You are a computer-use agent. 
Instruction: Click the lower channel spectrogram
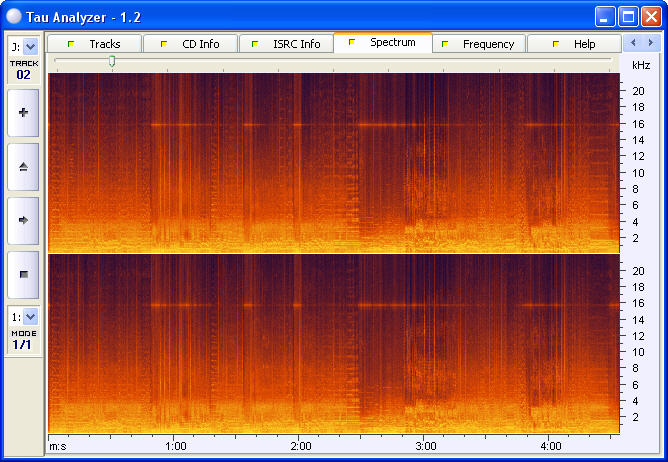click(334, 344)
